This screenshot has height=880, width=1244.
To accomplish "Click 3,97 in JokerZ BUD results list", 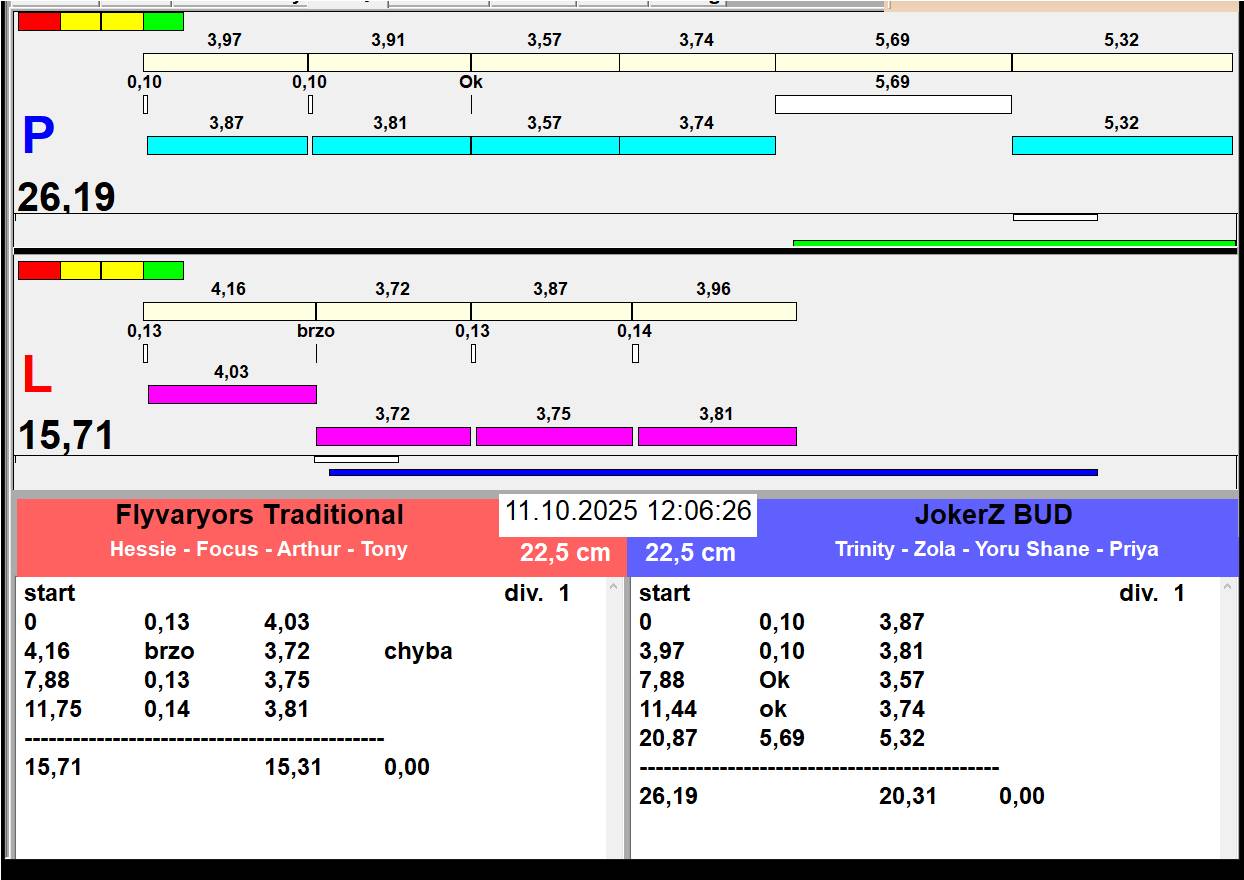I will pos(662,651).
